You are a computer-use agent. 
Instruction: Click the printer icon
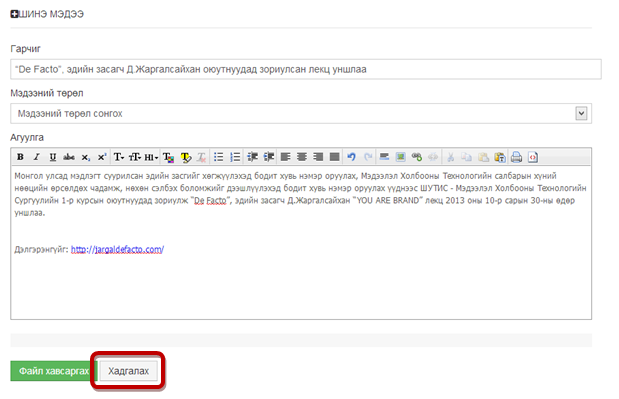click(516, 157)
